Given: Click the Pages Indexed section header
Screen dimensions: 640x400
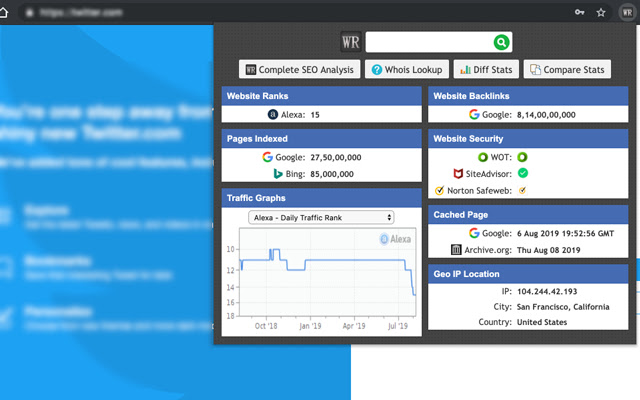Looking at the screenshot, I should (322, 139).
